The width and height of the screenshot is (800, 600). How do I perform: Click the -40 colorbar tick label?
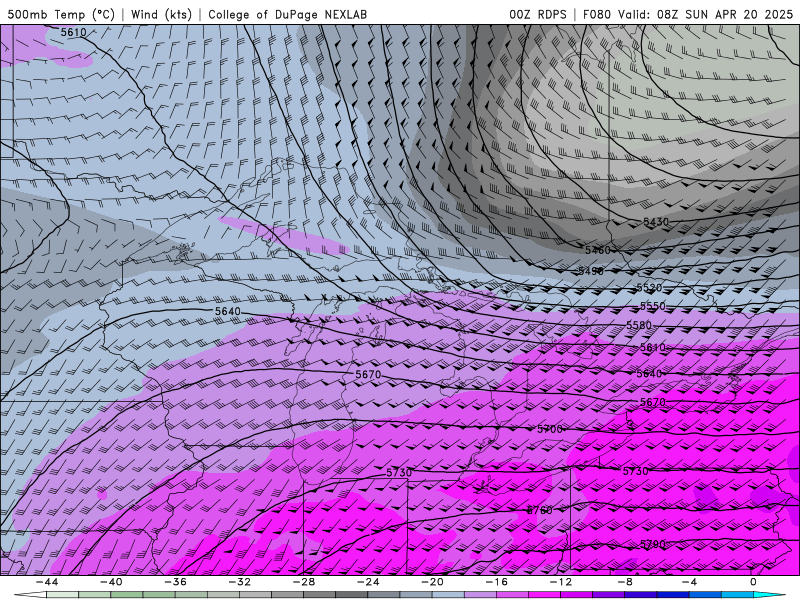click(111, 582)
